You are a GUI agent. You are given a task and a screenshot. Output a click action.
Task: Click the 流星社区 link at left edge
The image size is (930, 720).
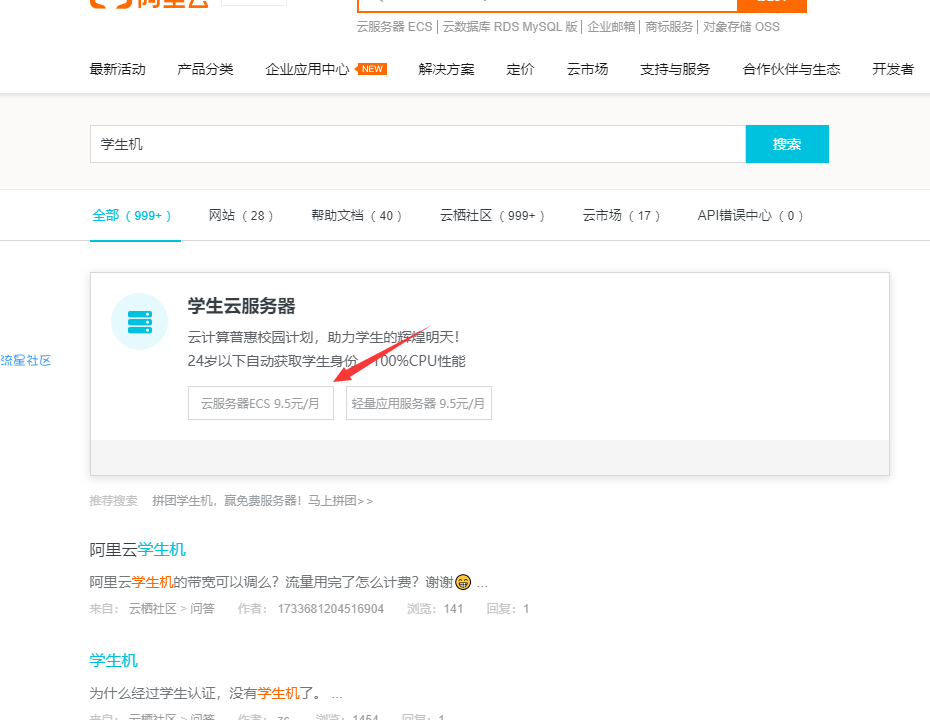click(x=26, y=361)
